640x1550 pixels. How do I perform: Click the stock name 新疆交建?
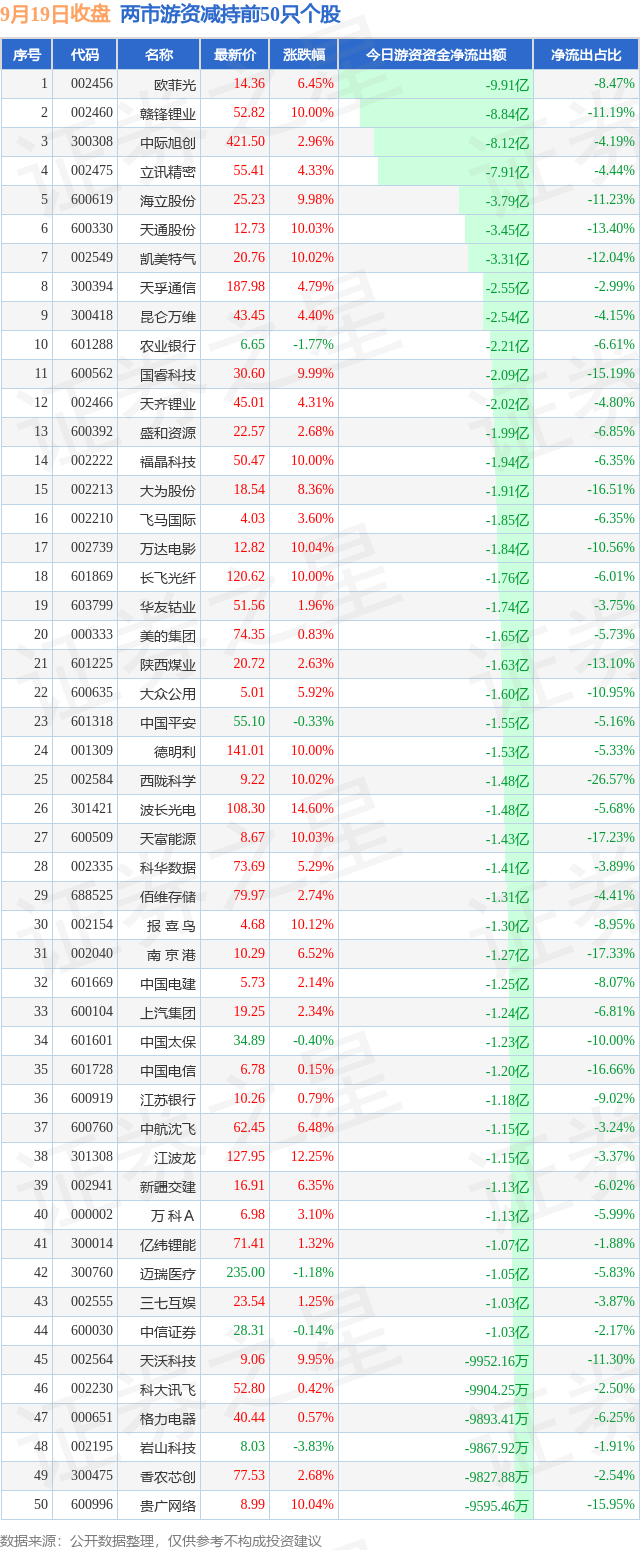168,1186
